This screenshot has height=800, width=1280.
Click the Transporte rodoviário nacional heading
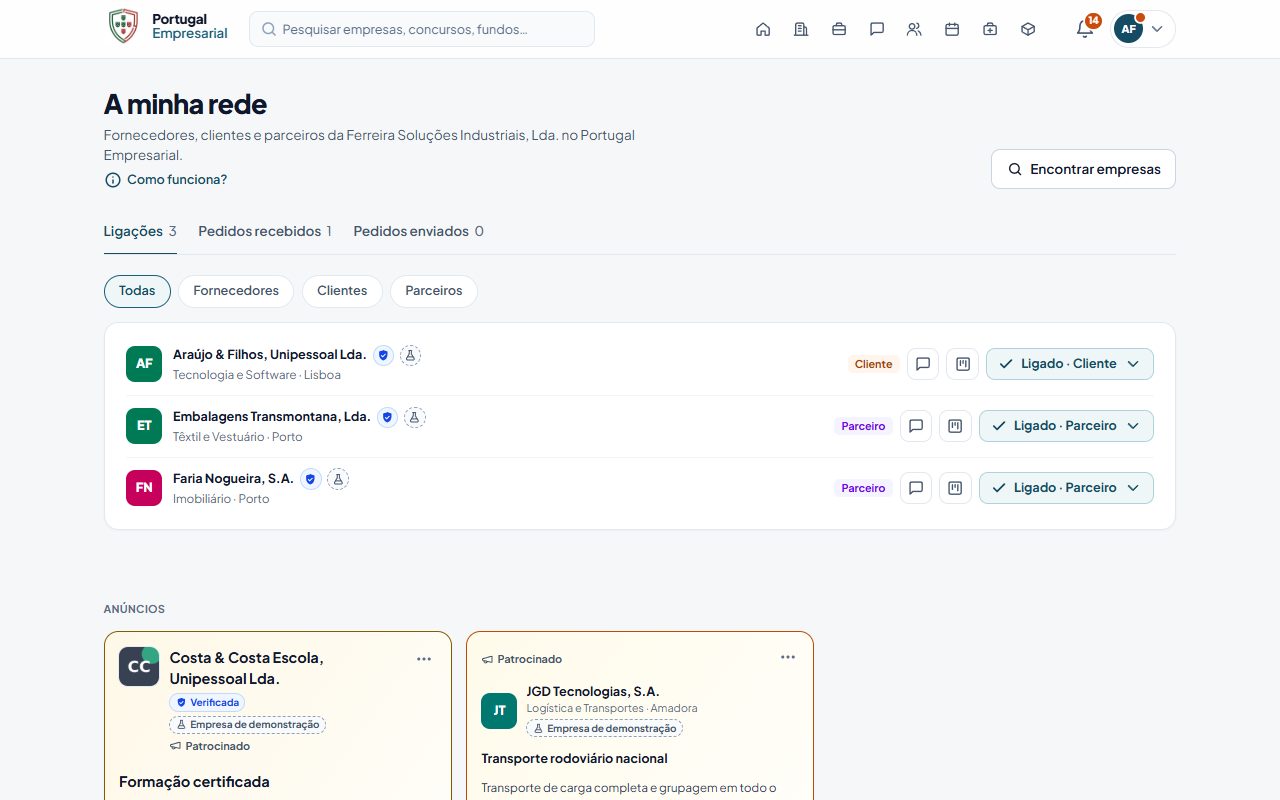(574, 759)
